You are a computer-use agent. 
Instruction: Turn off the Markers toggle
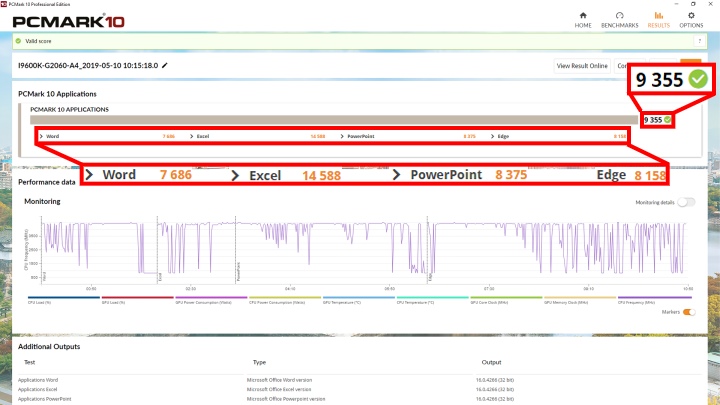(x=686, y=312)
